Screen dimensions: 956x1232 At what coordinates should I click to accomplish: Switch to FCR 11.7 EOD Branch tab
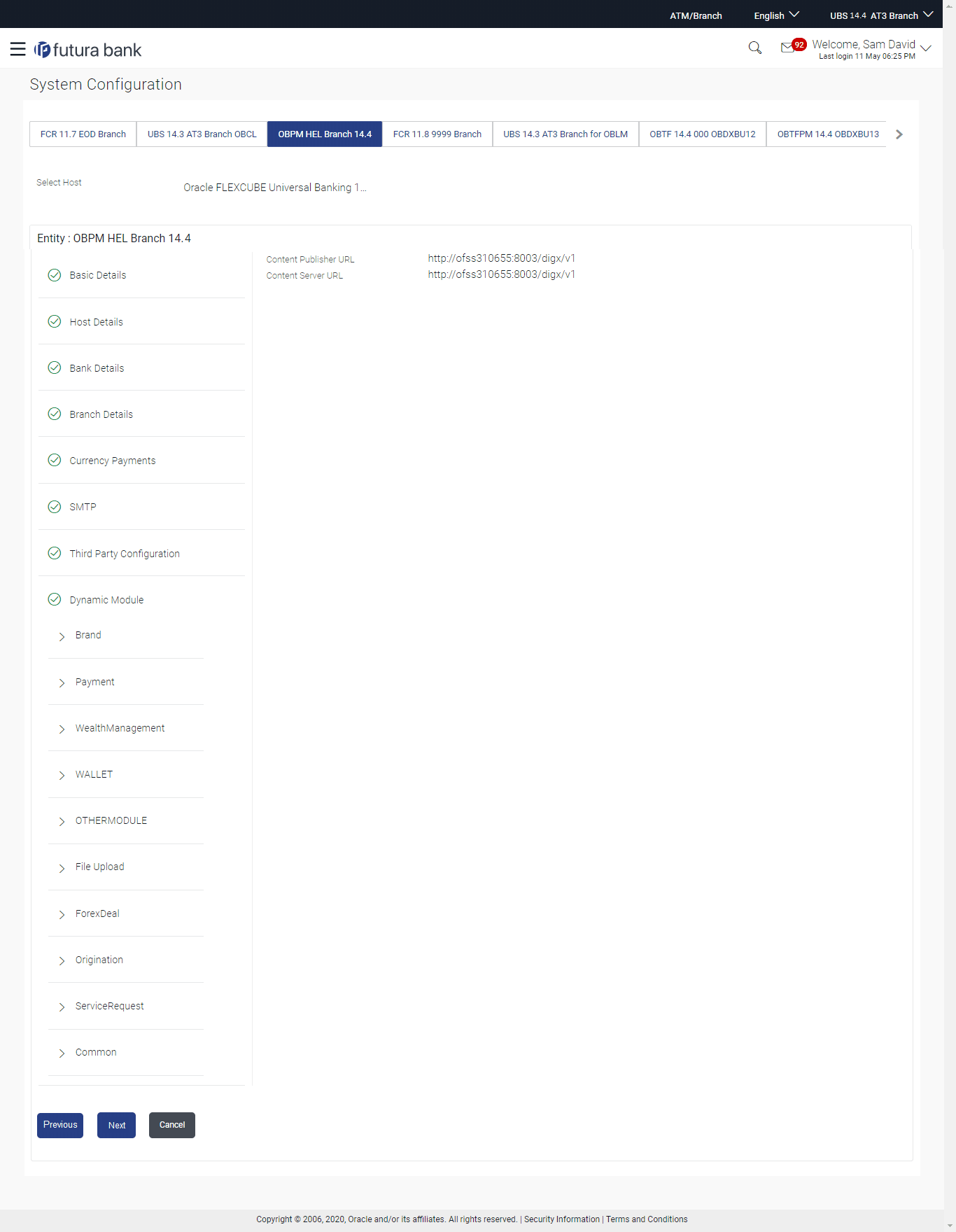(83, 134)
